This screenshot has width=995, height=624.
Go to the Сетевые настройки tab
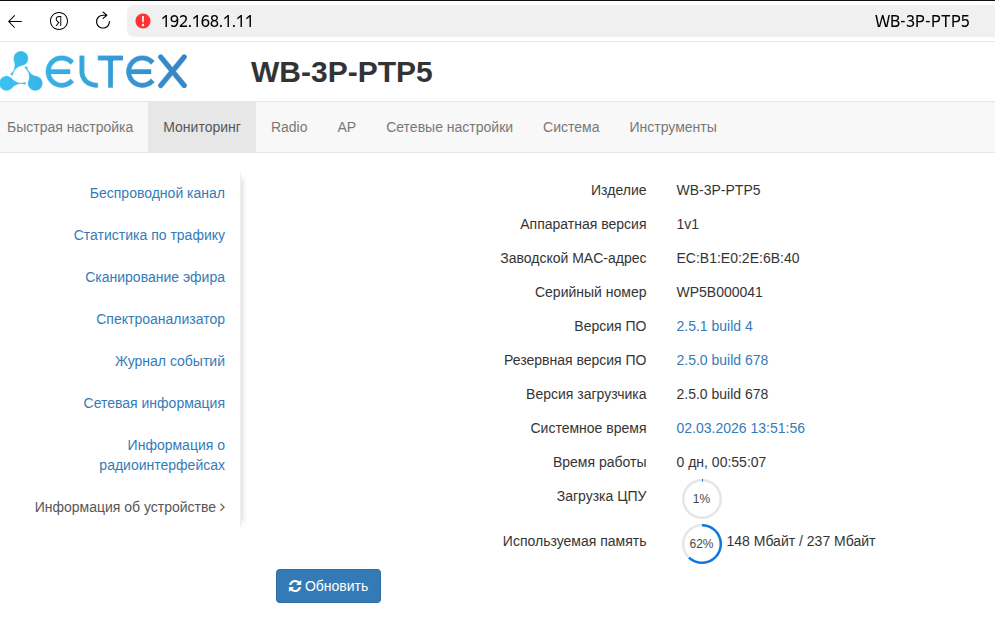coord(449,127)
